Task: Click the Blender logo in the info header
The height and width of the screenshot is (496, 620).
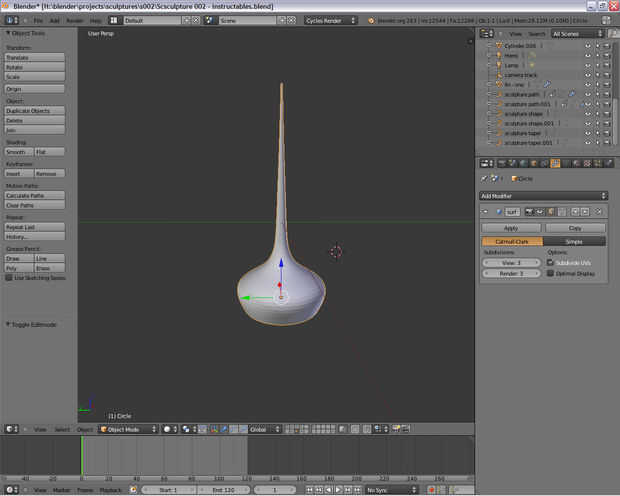Action: coord(371,21)
